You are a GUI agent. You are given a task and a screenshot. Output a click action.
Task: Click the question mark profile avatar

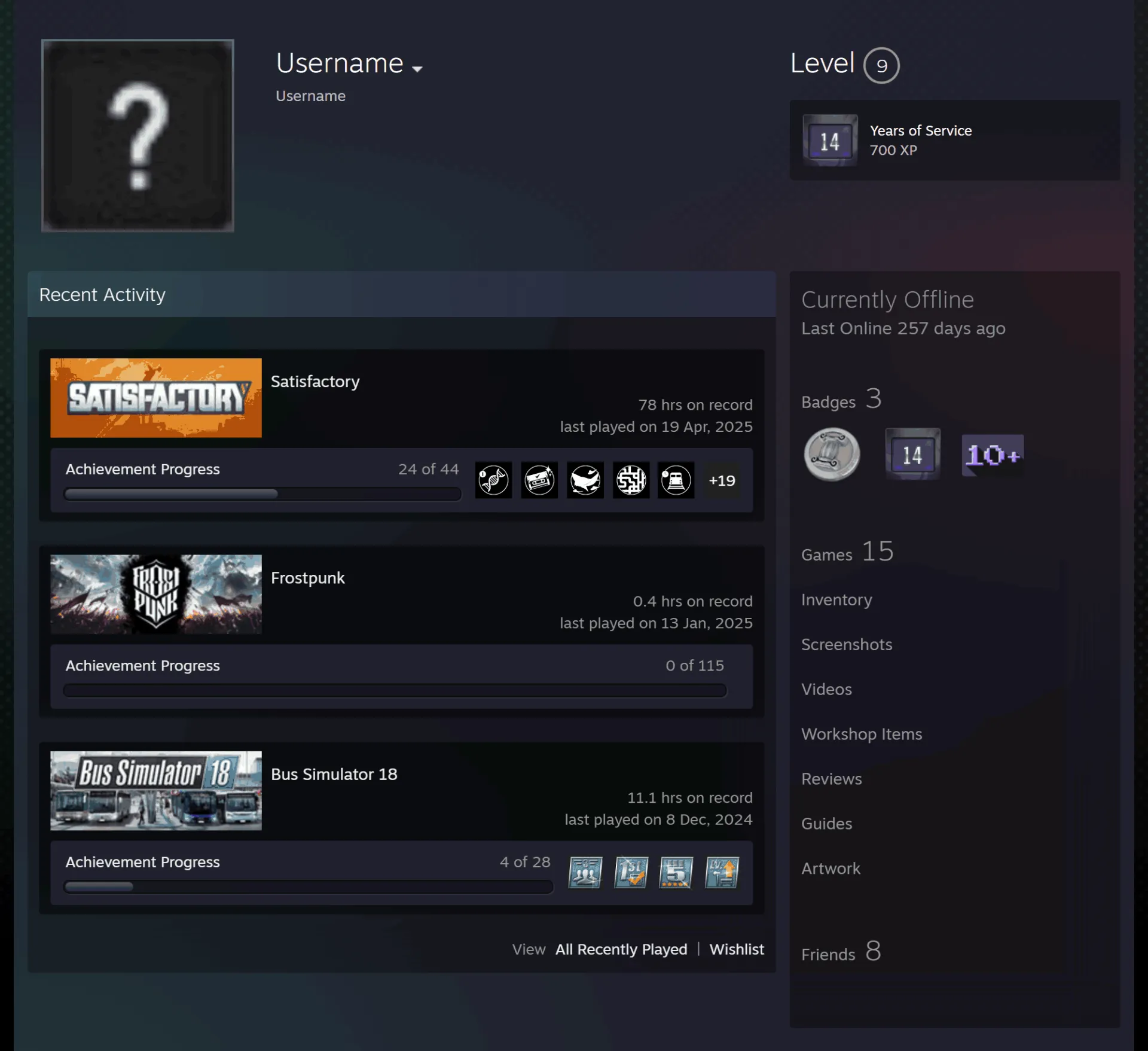(x=138, y=135)
